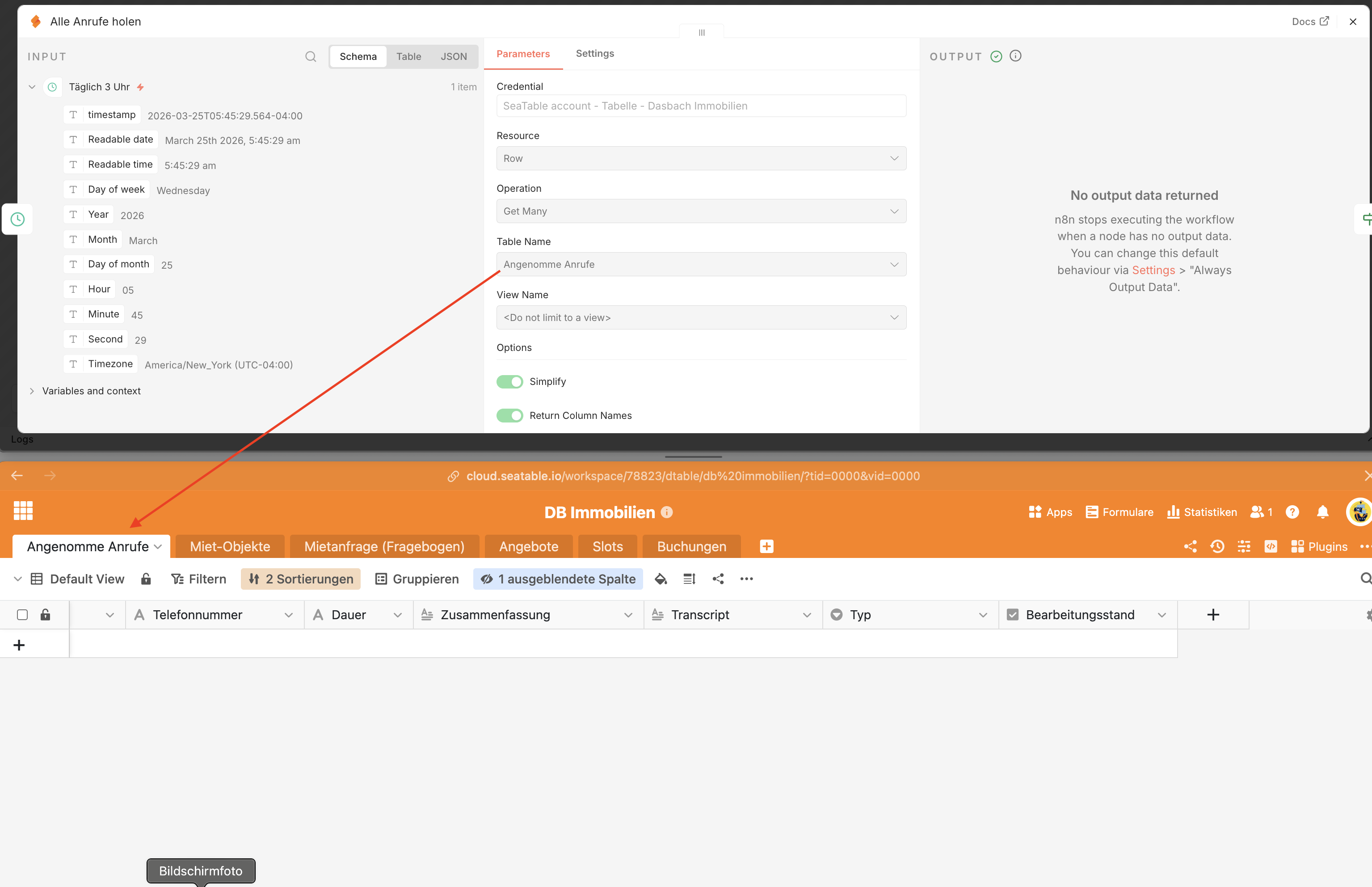This screenshot has width=1372, height=887.
Task: Open the version history clock icon
Action: pos(1217,546)
